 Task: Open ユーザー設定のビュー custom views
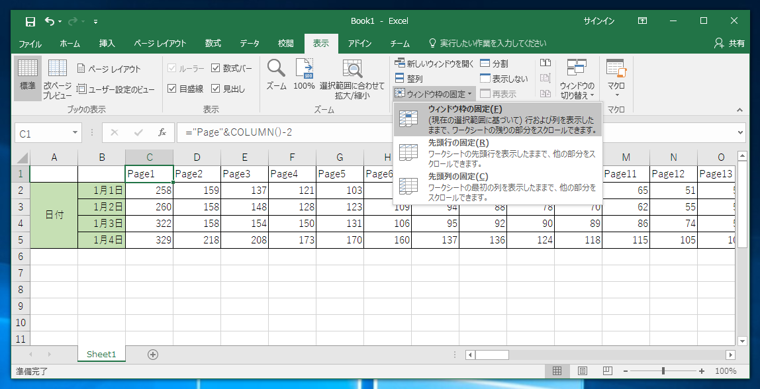pyautogui.click(x=116, y=89)
